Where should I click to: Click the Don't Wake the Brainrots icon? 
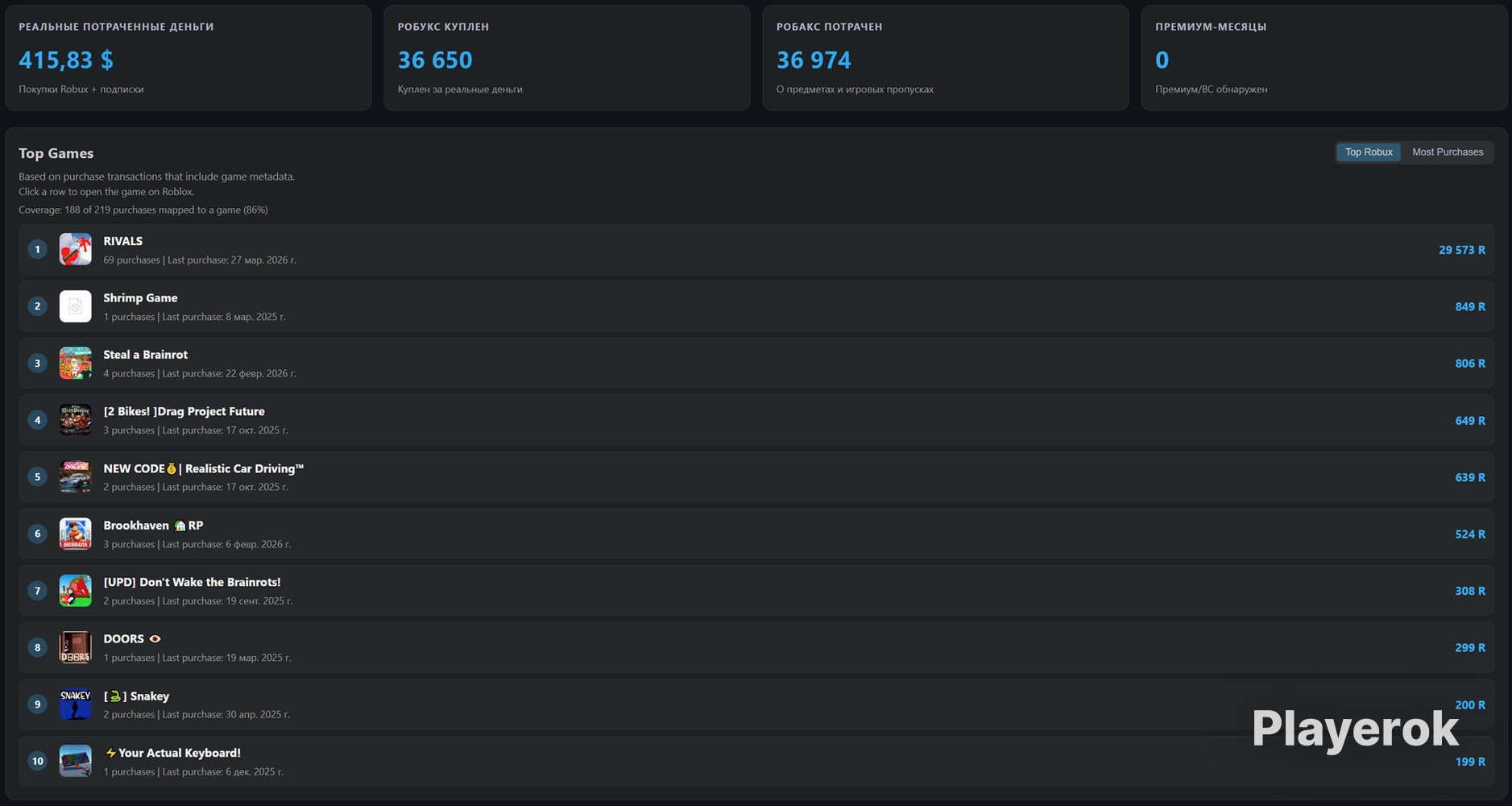tap(75, 591)
